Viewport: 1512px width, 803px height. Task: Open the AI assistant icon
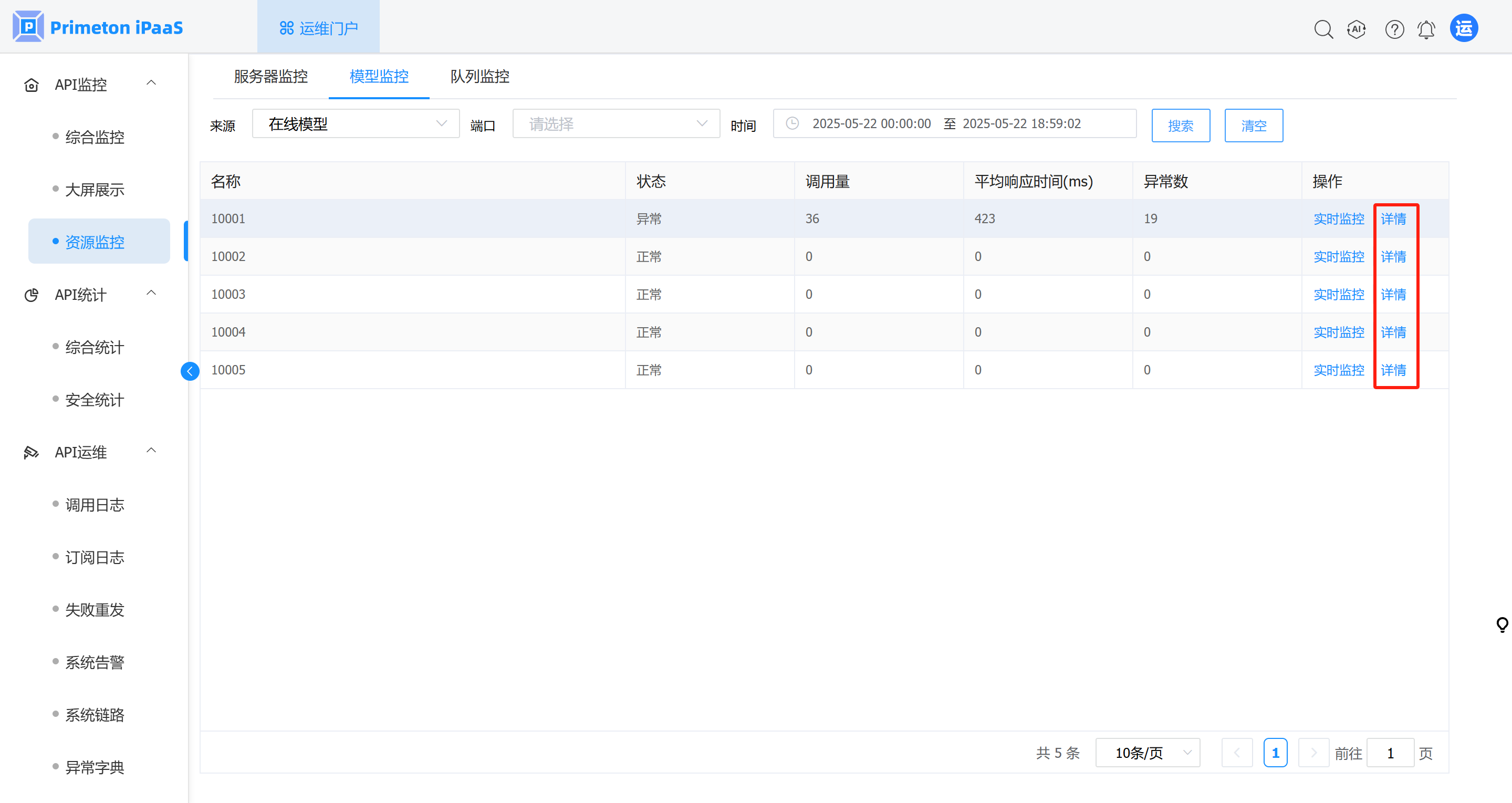[1357, 29]
